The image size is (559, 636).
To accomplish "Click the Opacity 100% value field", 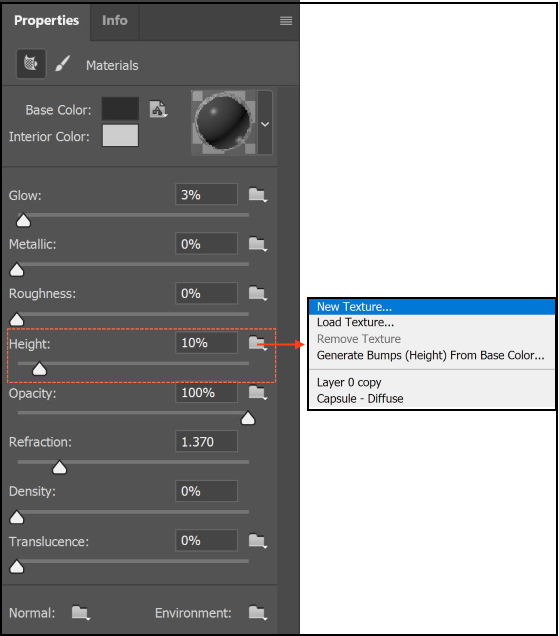I will (206, 392).
